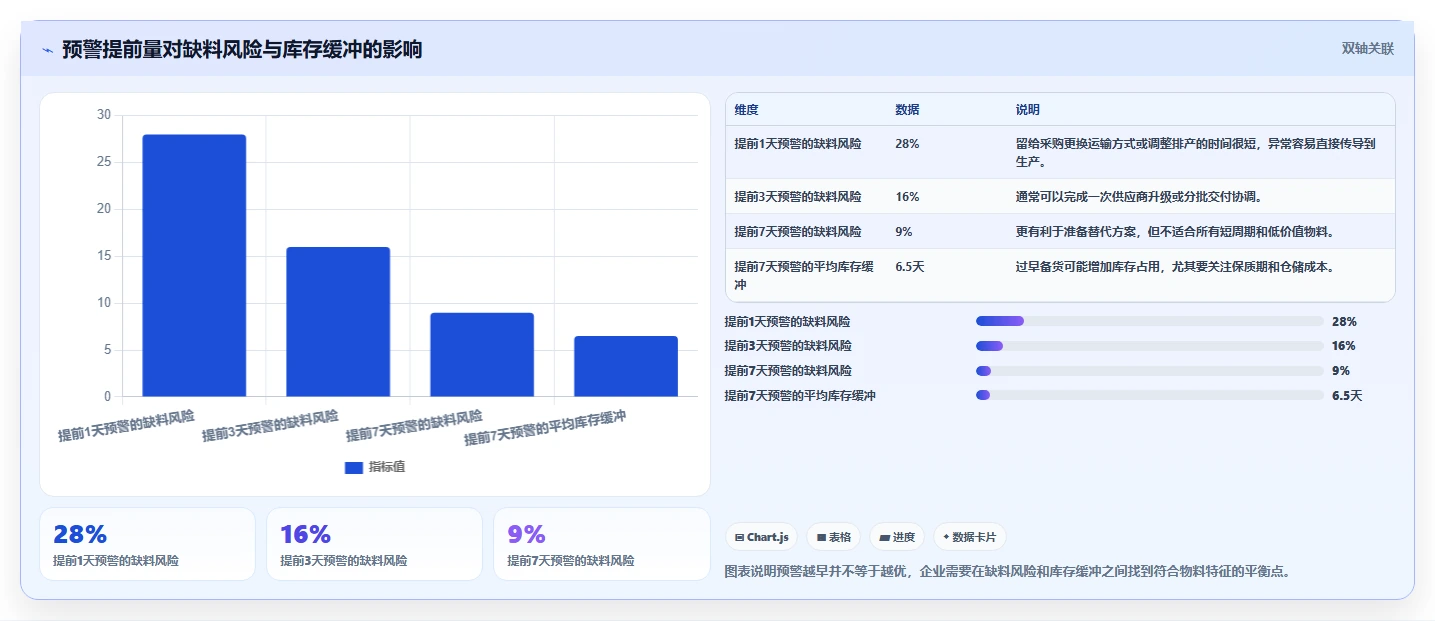This screenshot has height=621, width=1435.
Task: Click the chart bar for 提前7天预警的缺料风险
Action: (x=482, y=354)
